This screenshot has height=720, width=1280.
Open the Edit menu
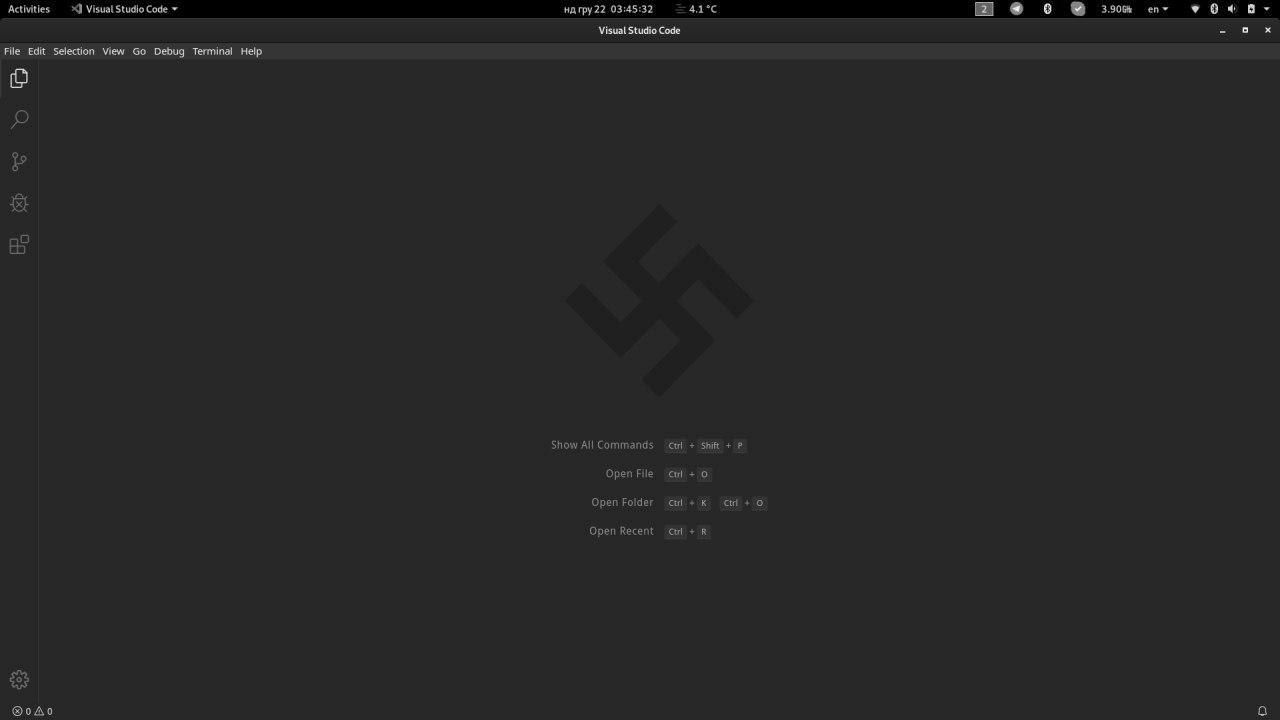click(x=37, y=51)
